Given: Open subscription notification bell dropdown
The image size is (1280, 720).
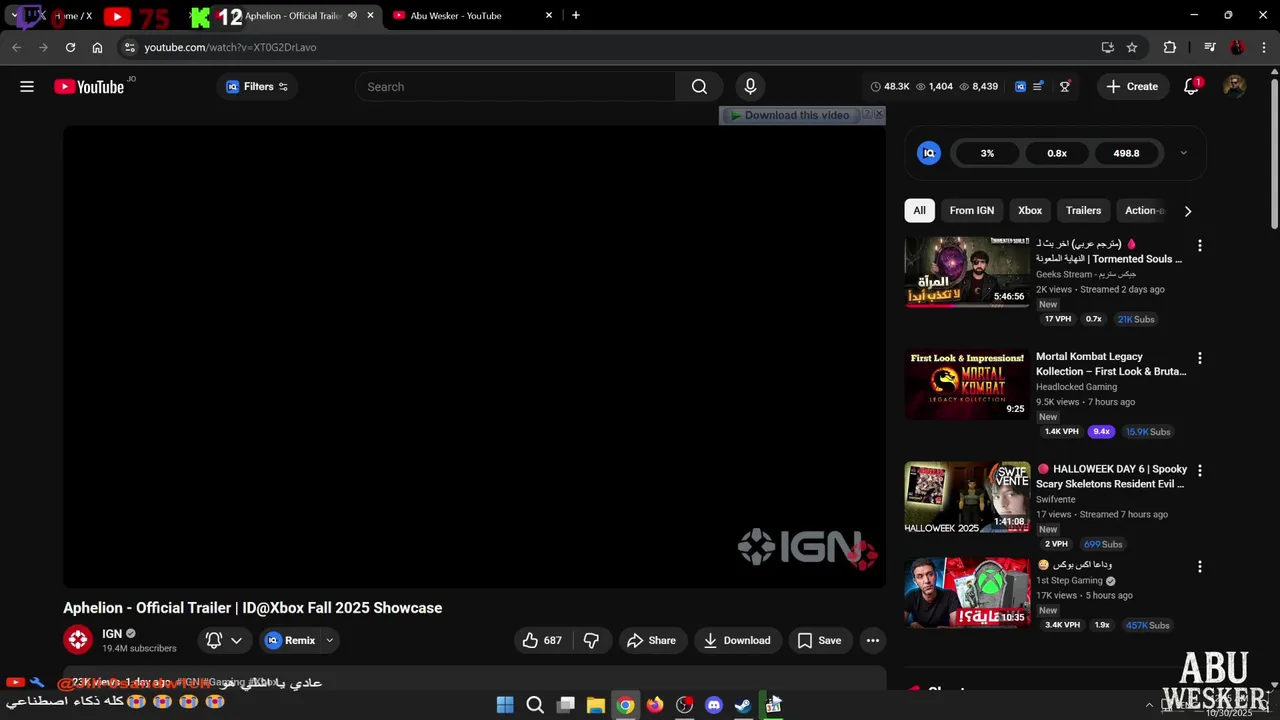Looking at the screenshot, I should (x=224, y=641).
